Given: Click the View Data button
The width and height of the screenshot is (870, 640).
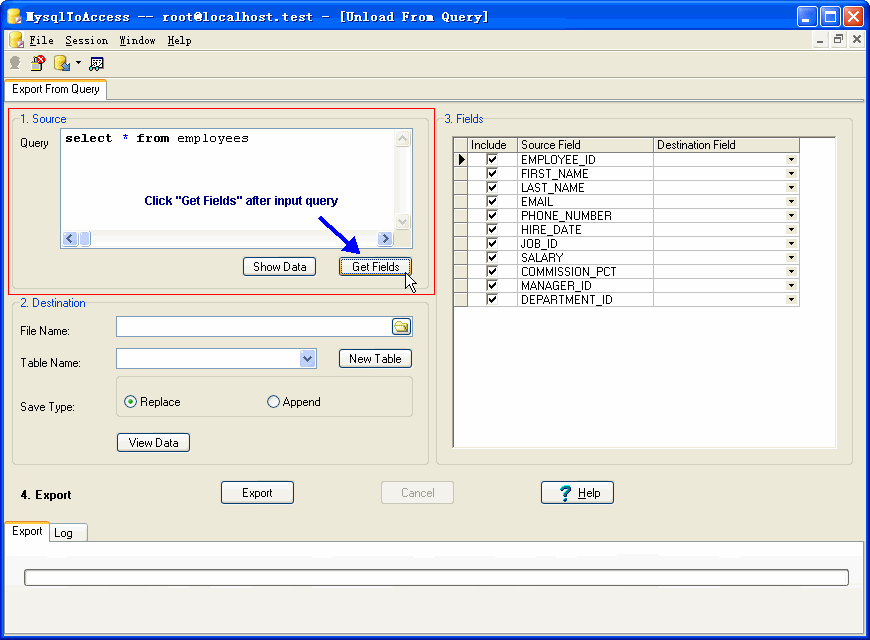Looking at the screenshot, I should pyautogui.click(x=153, y=442).
